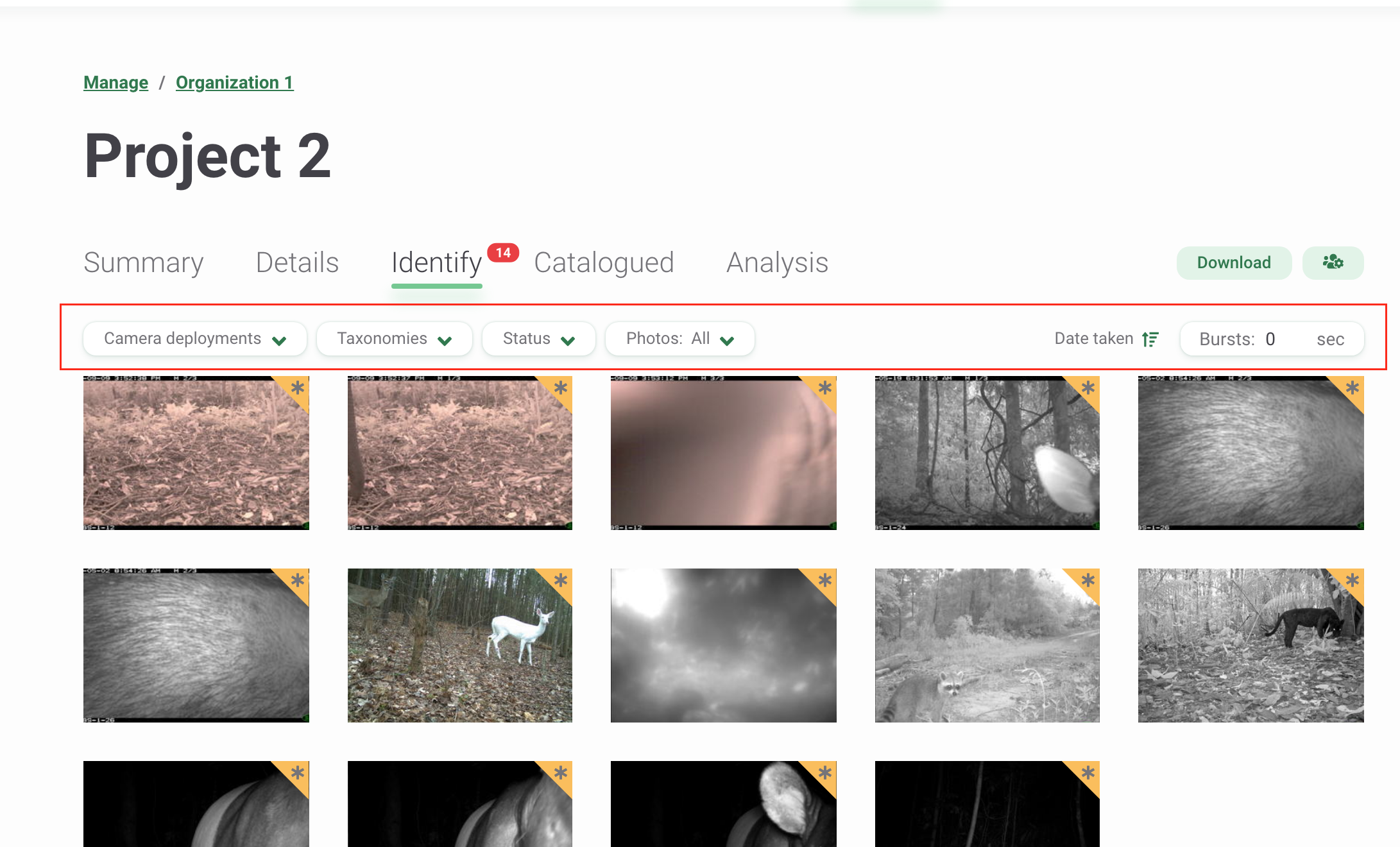This screenshot has height=847, width=1400.
Task: Switch to the Details tab
Action: pos(297,262)
